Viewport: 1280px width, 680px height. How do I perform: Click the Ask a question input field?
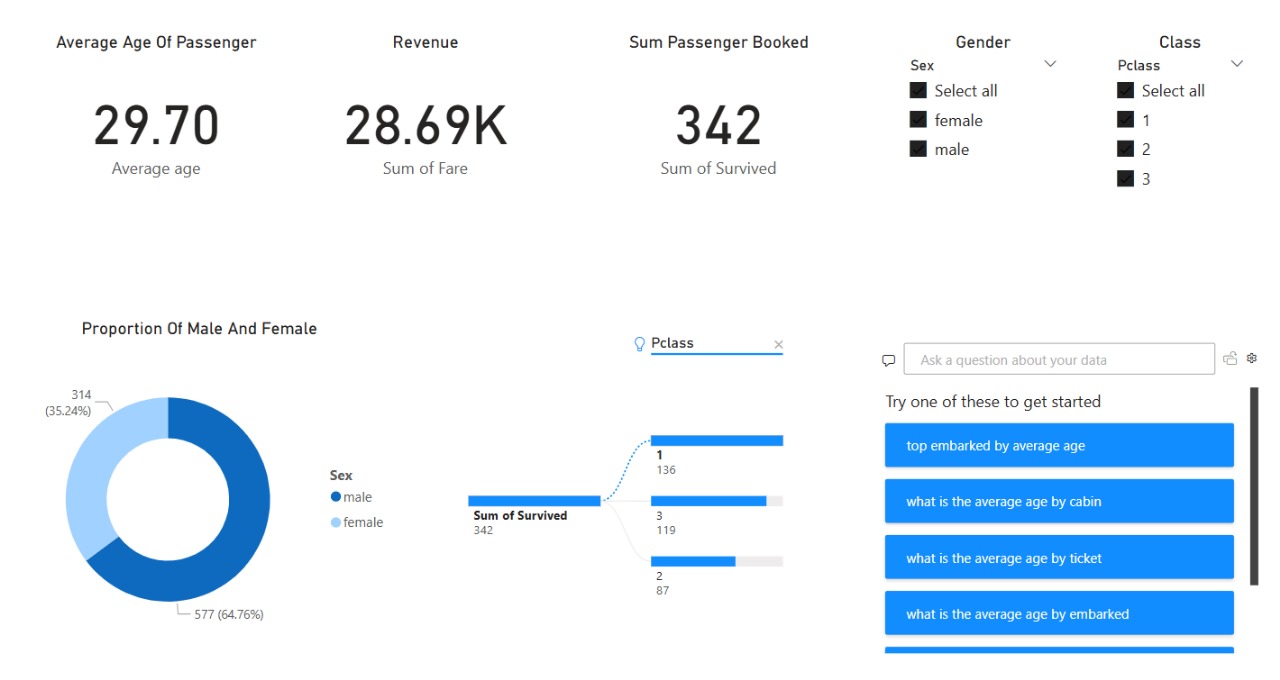point(1060,359)
